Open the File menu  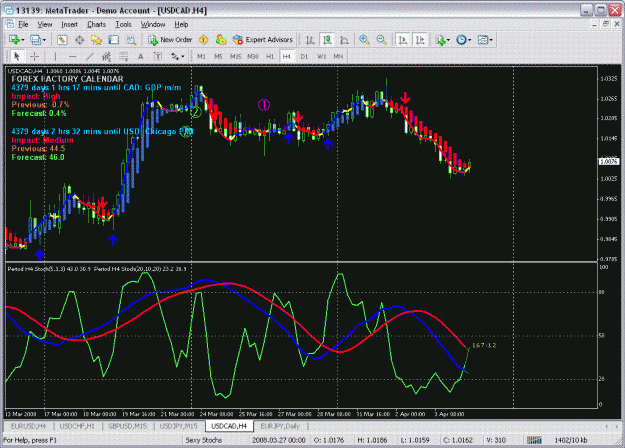pyautogui.click(x=23, y=24)
